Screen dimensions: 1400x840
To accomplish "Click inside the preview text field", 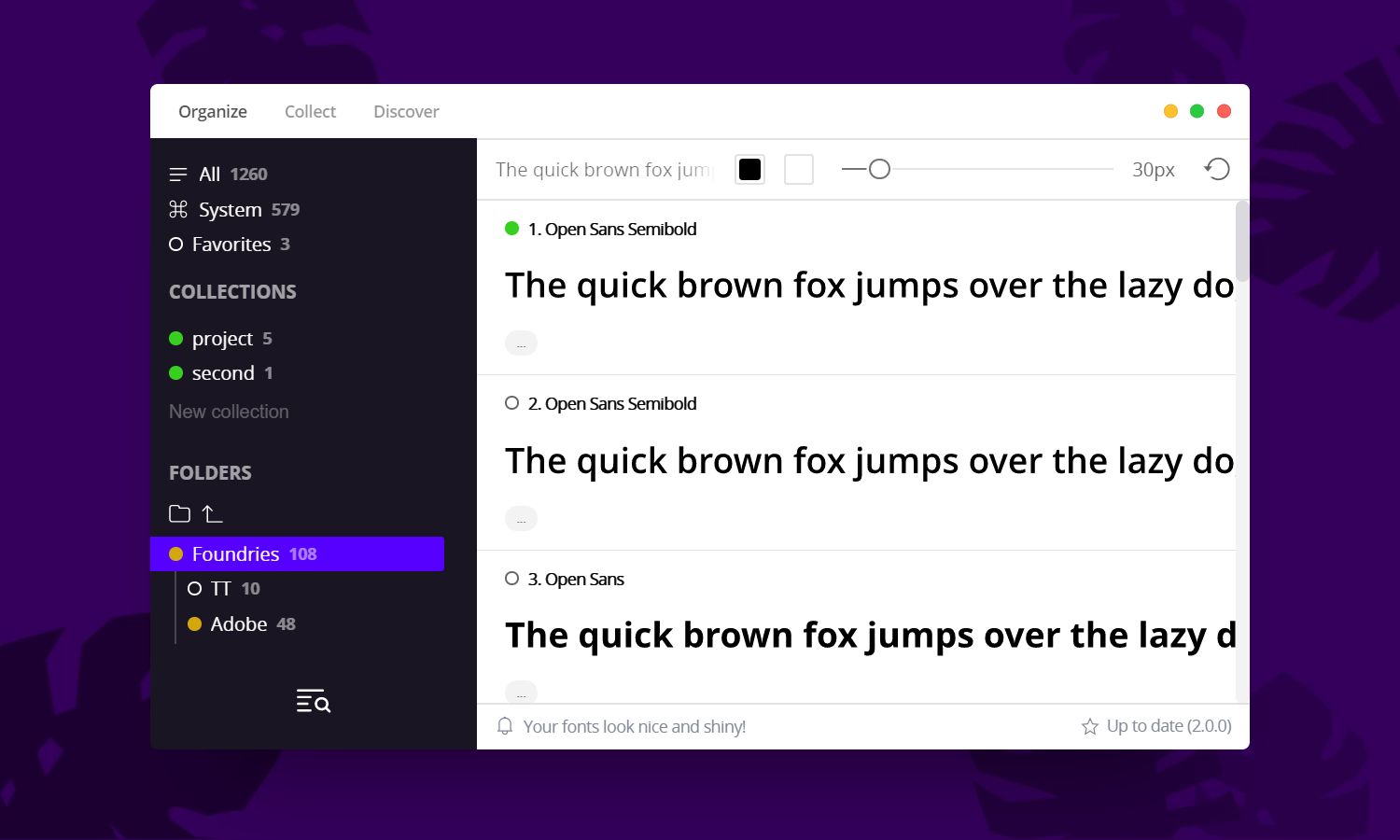I will pyautogui.click(x=602, y=169).
